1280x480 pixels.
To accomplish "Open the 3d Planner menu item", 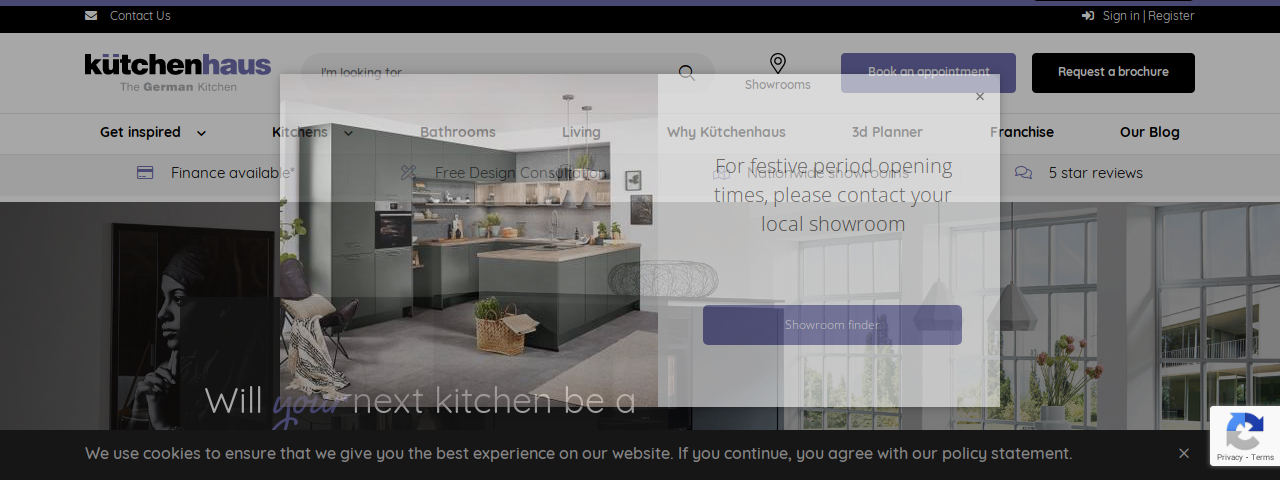I will click(887, 132).
